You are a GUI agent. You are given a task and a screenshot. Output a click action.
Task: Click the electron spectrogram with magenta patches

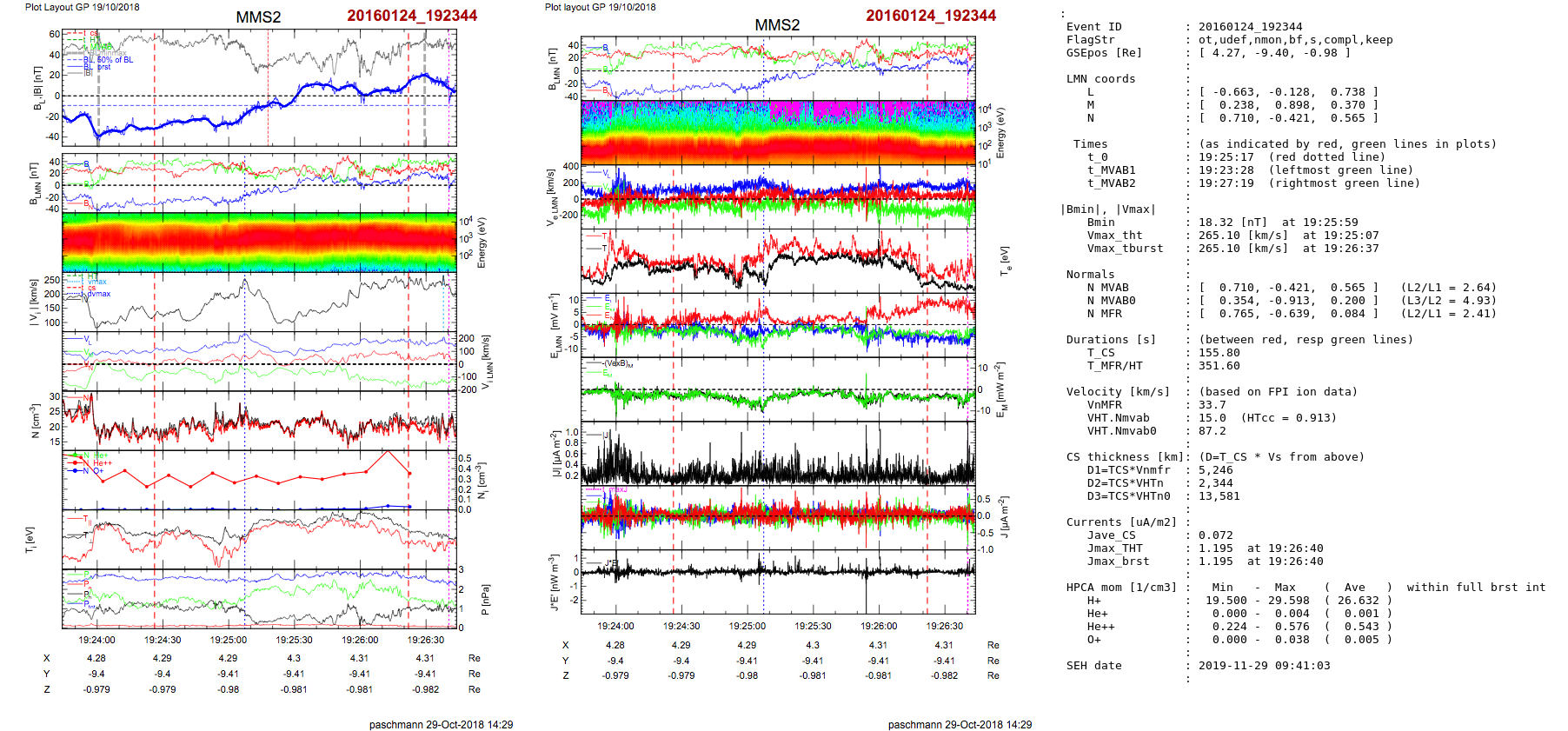pos(777,132)
